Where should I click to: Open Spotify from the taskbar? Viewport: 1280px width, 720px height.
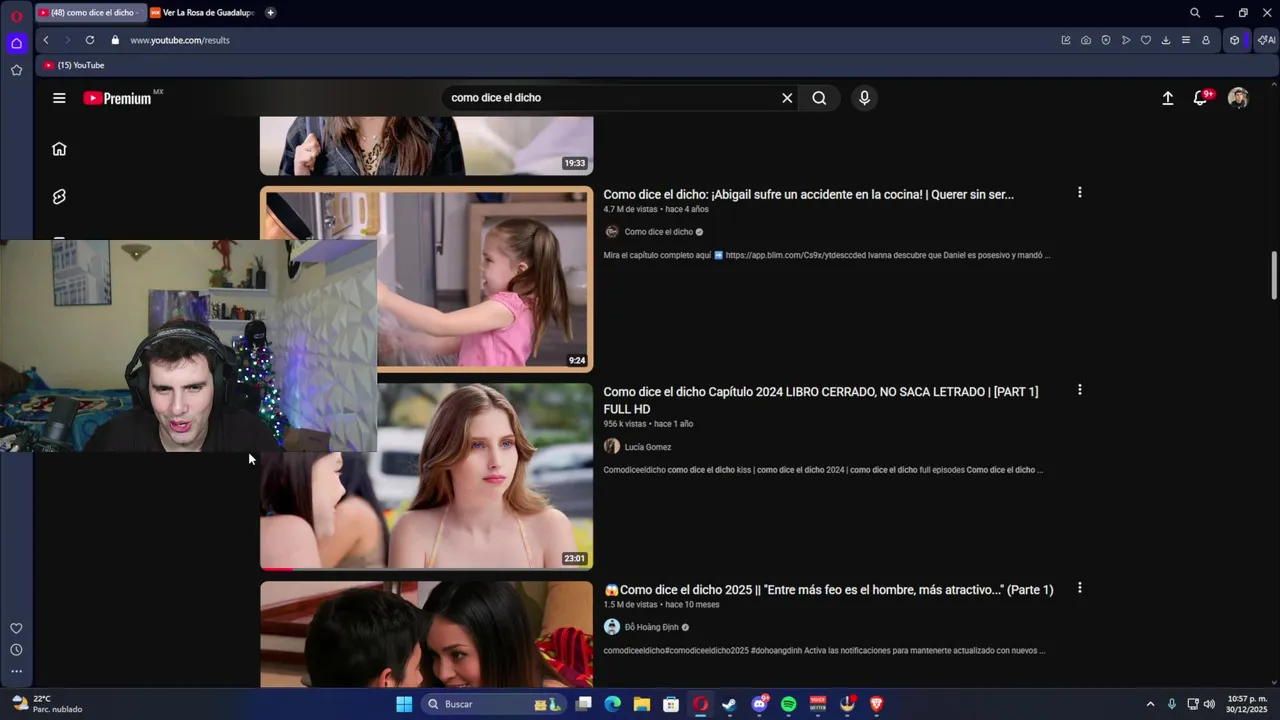[x=788, y=704]
